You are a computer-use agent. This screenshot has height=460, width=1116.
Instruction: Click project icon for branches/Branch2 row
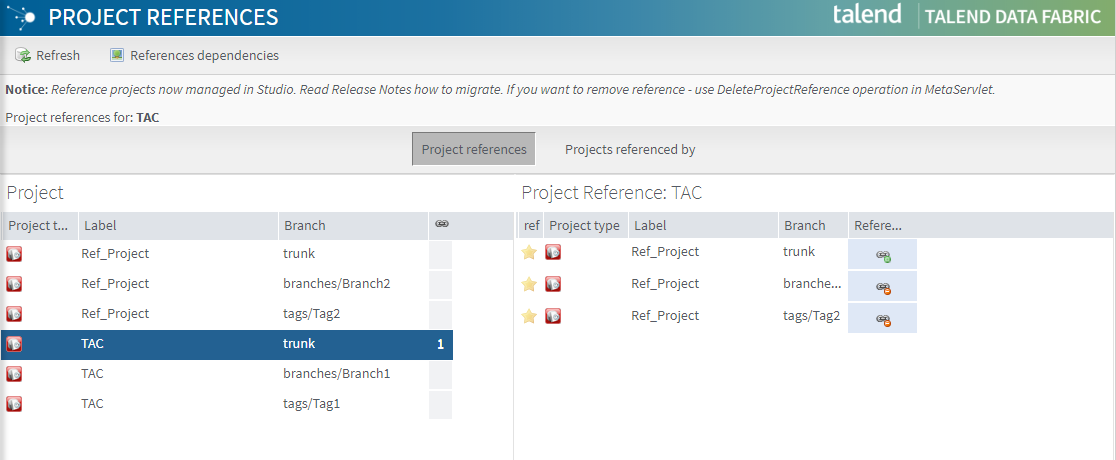pyautogui.click(x=14, y=284)
